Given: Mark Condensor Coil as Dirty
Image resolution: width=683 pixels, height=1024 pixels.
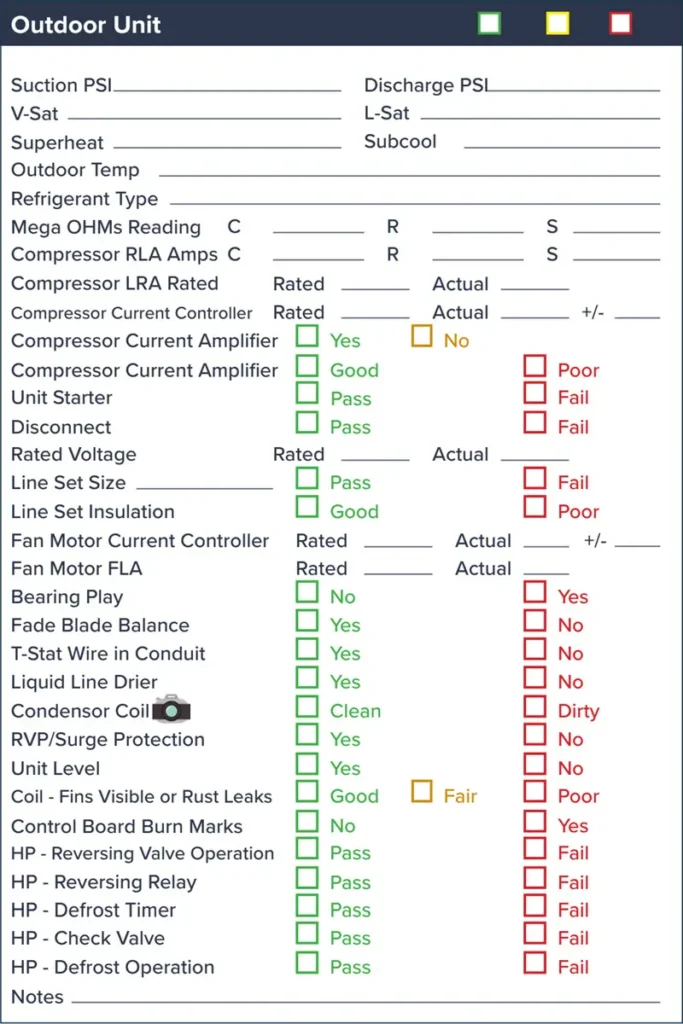Looking at the screenshot, I should click(535, 707).
